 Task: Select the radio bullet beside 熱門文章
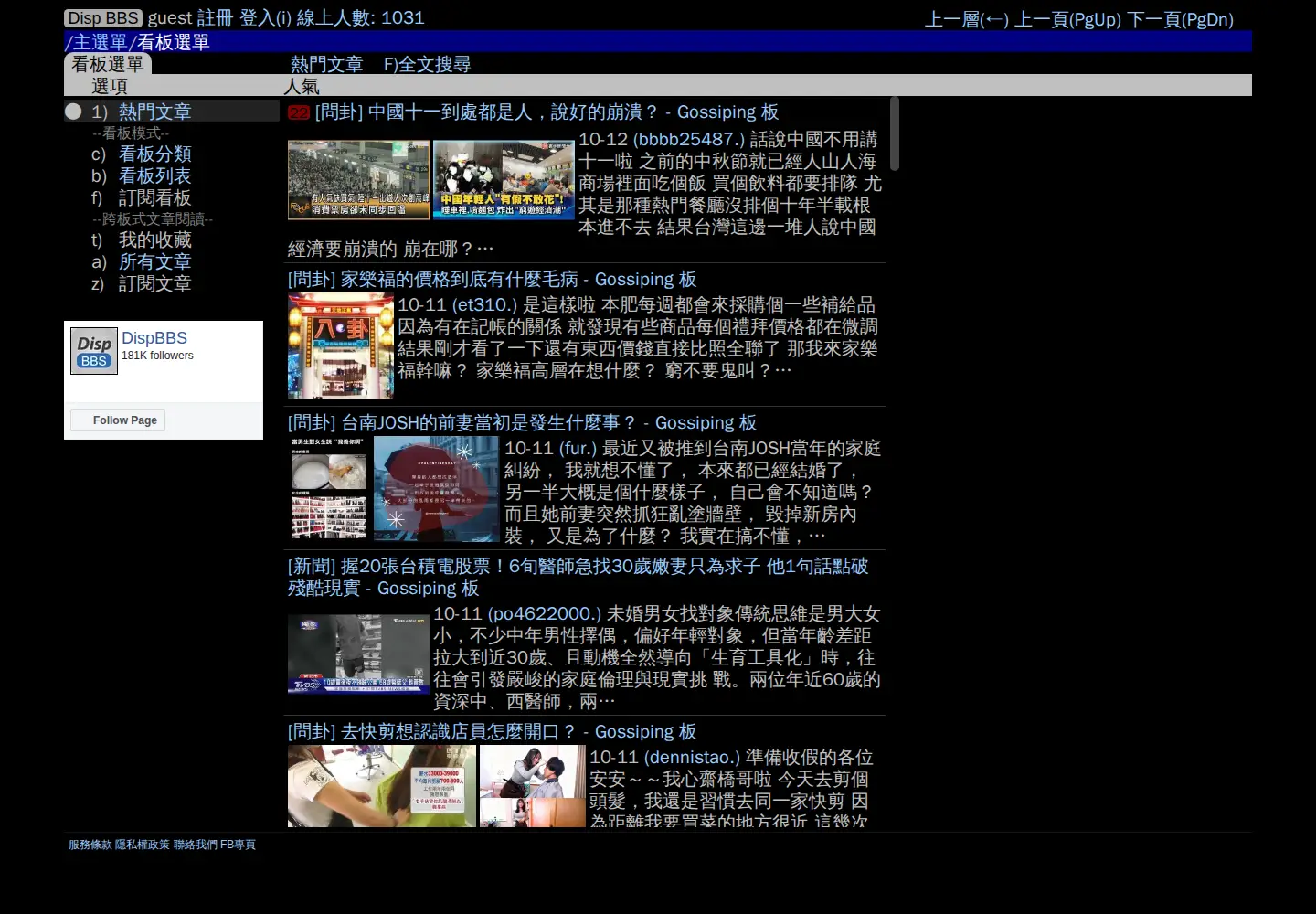pos(73,112)
